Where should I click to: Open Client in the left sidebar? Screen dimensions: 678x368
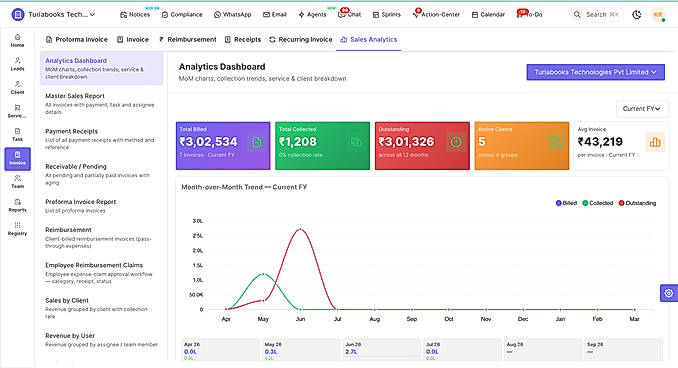pos(17,88)
